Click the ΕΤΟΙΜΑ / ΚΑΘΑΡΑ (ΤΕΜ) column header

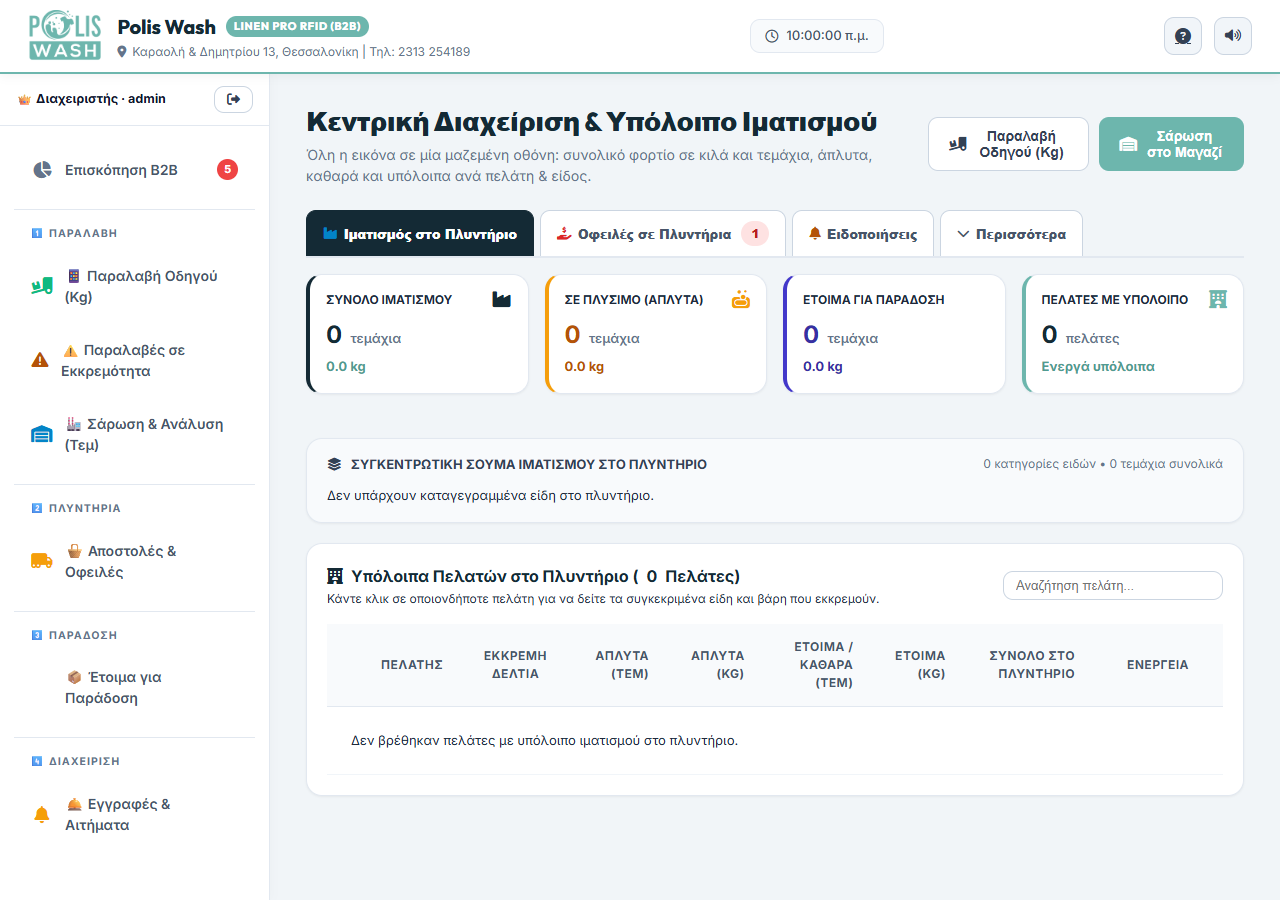[823, 665]
